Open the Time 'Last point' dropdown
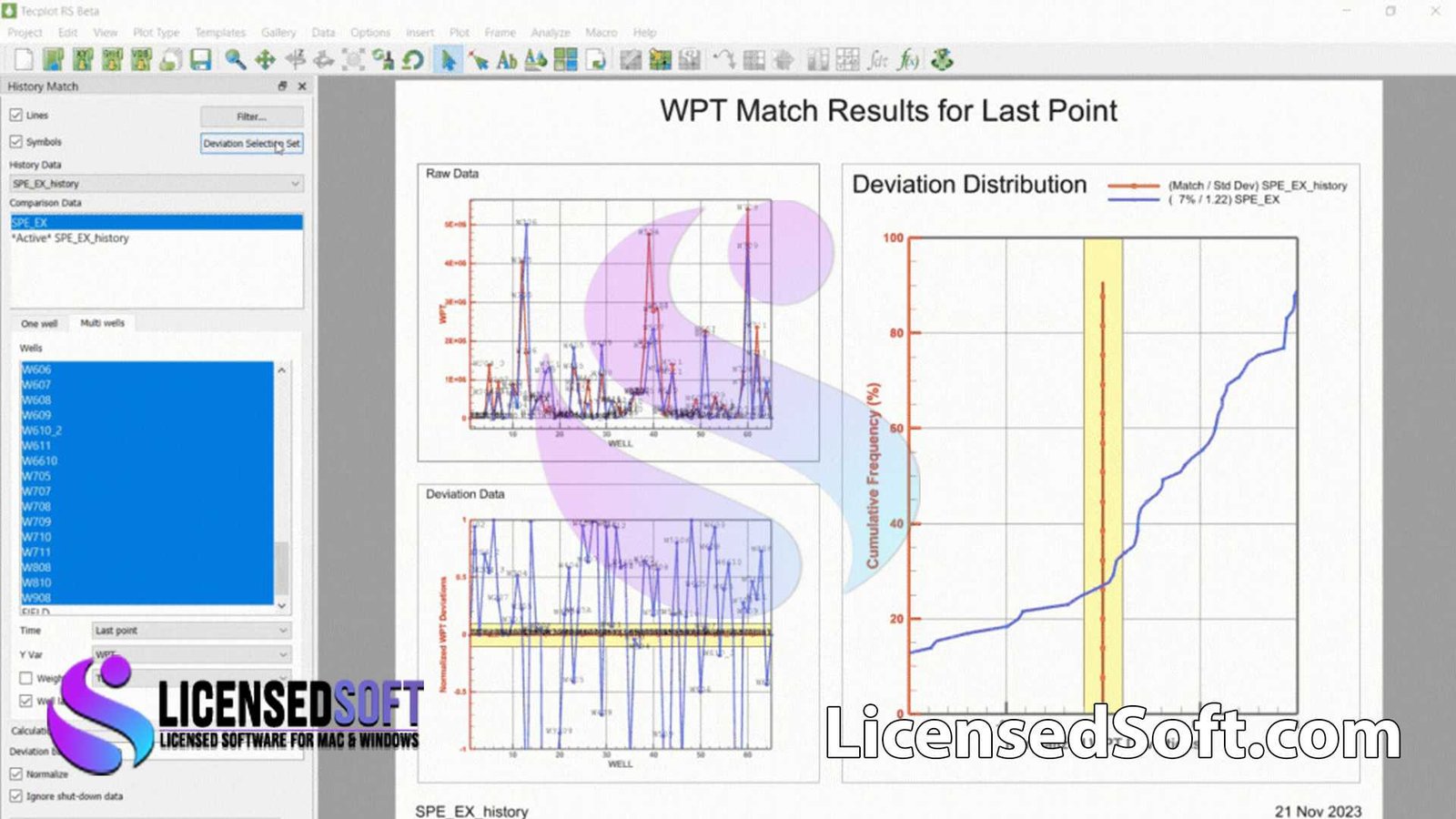 coord(191,631)
